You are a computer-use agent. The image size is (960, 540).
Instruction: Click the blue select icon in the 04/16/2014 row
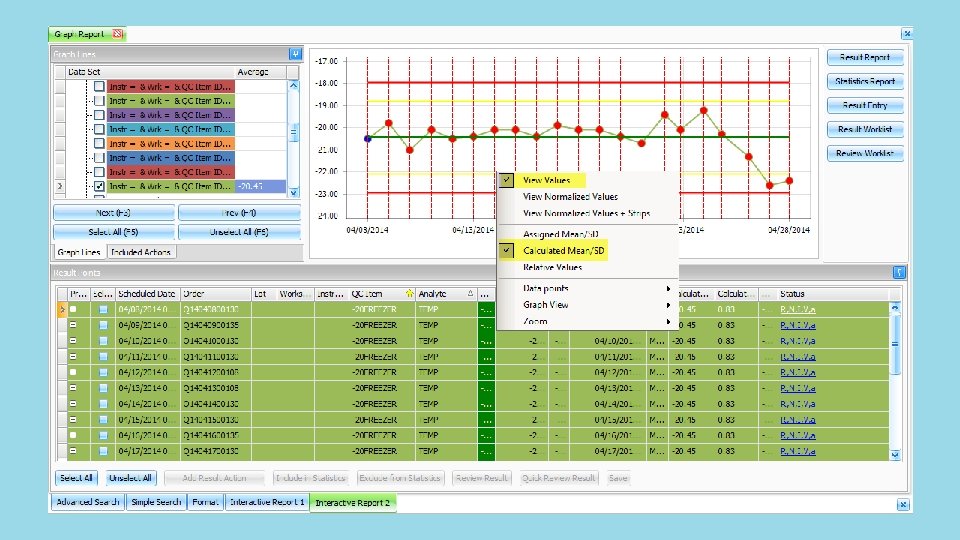point(103,435)
